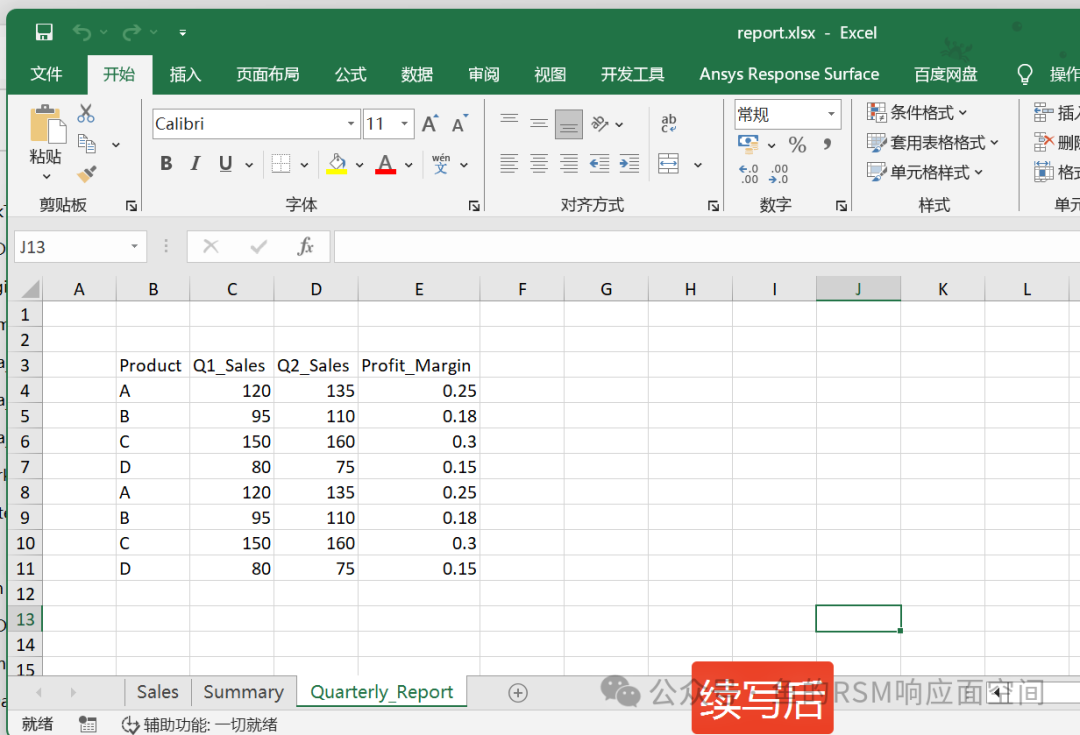The height and width of the screenshot is (735, 1080).
Task: Click the Cut scissors icon
Action: 86,113
